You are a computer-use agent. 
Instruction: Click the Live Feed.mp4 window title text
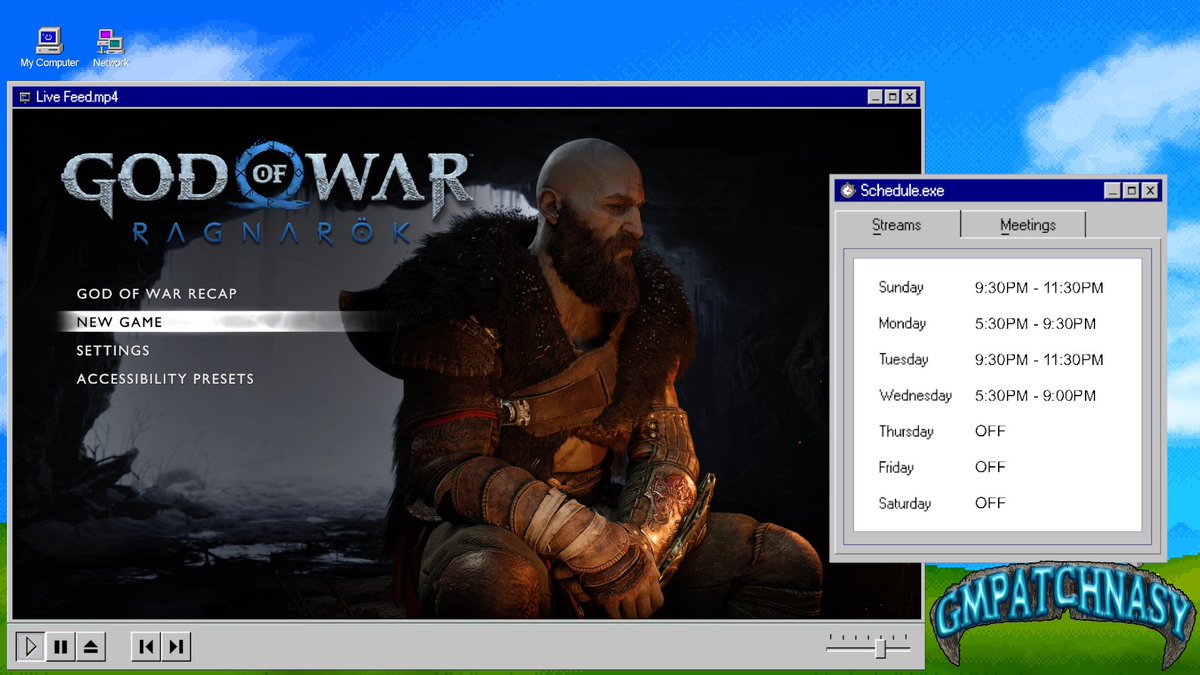tap(77, 97)
